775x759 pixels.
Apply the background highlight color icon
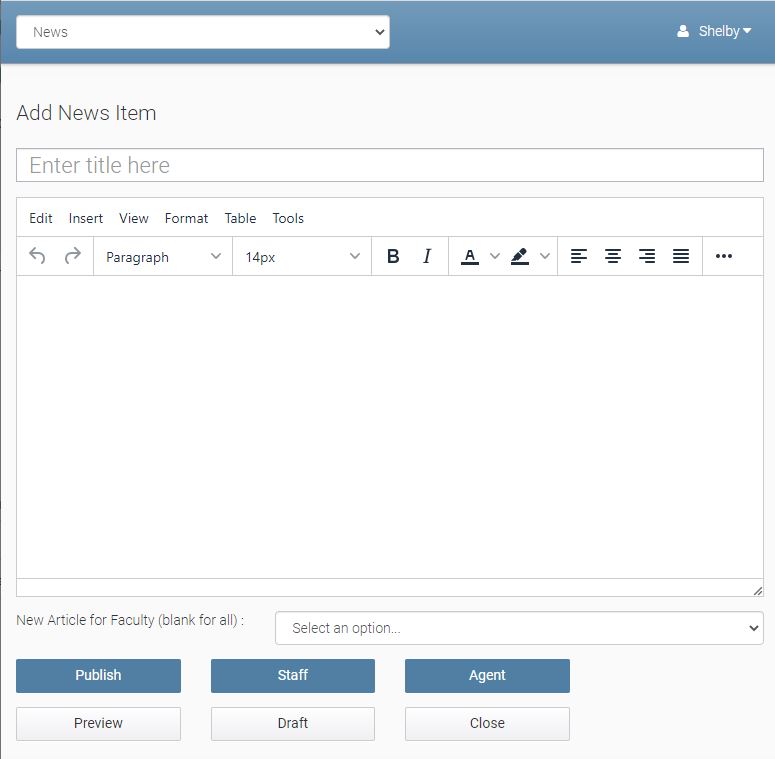point(519,257)
